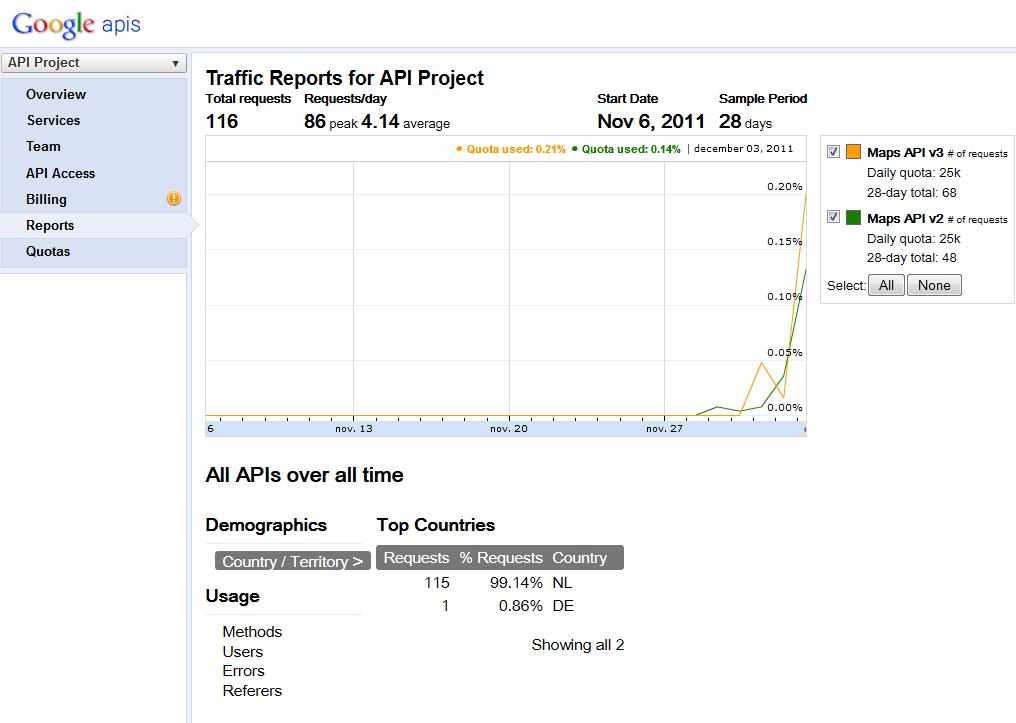
Task: Click the Start Date Nov 6, 2011 value
Action: click(651, 121)
